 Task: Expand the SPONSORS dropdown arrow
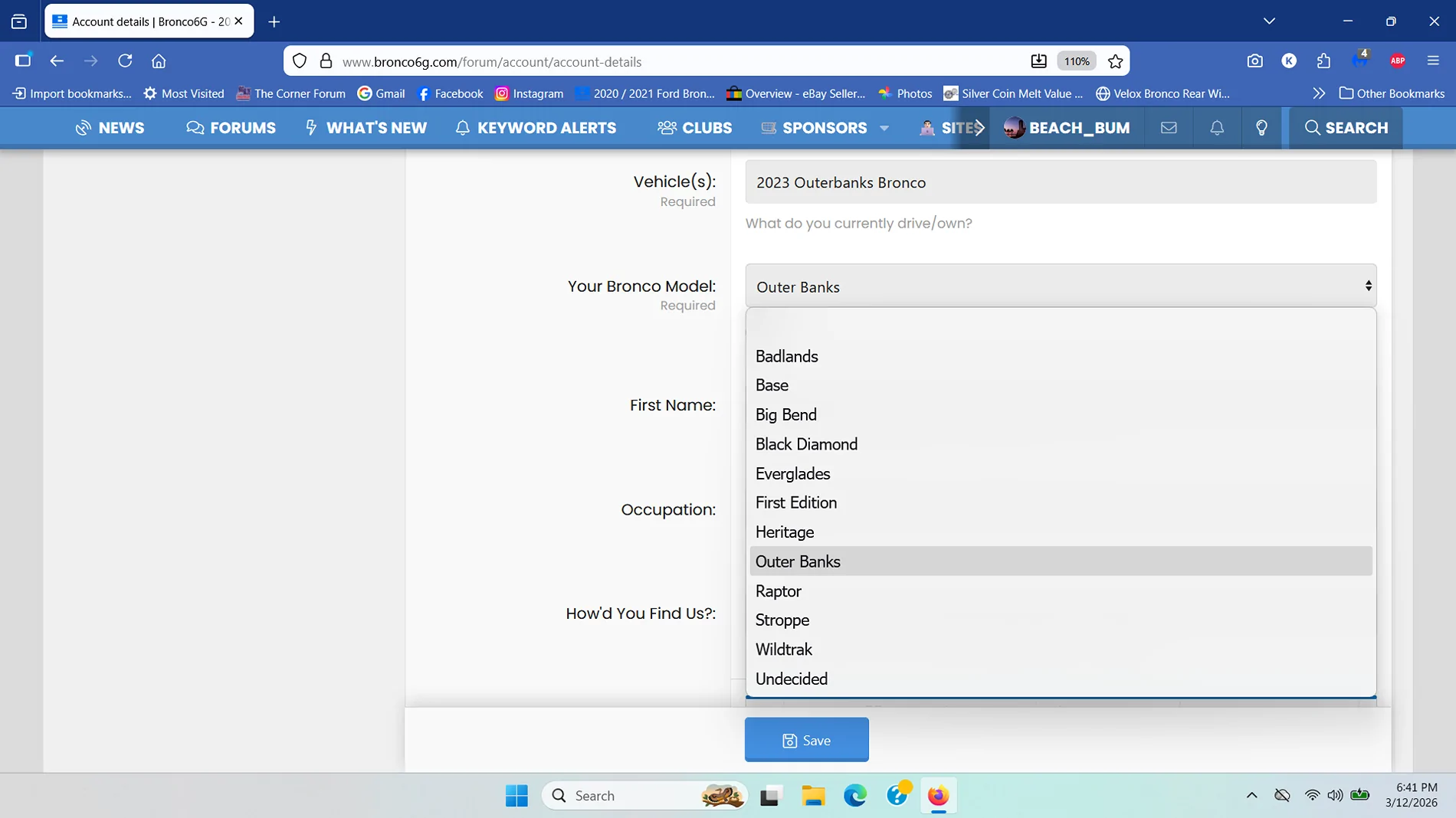pos(884,128)
